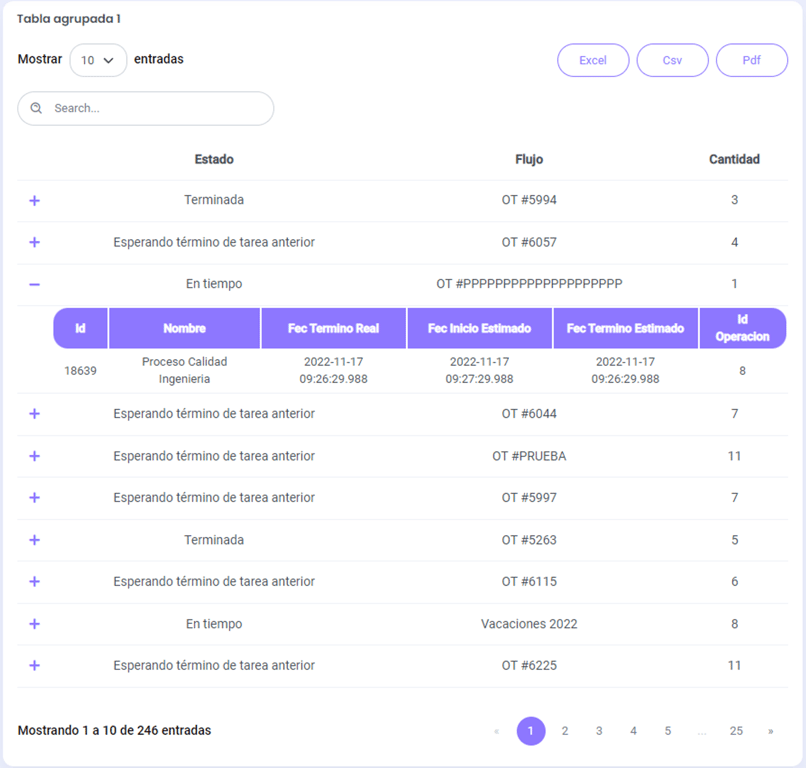
Task: Expand the OT #5994 row
Action: [x=34, y=200]
